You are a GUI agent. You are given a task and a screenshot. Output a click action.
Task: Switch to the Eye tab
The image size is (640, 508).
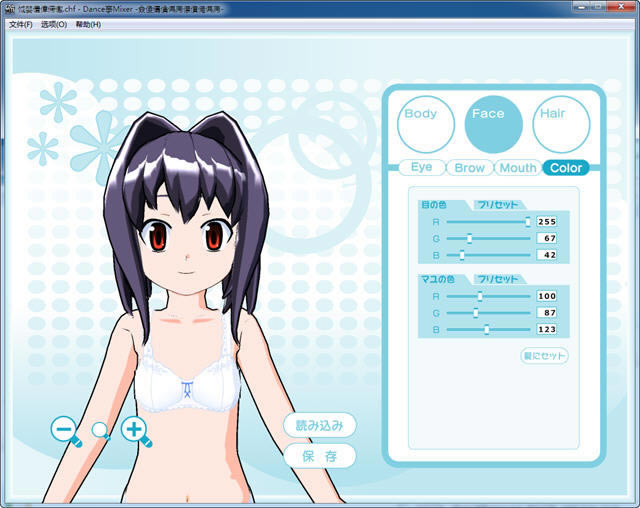point(421,168)
